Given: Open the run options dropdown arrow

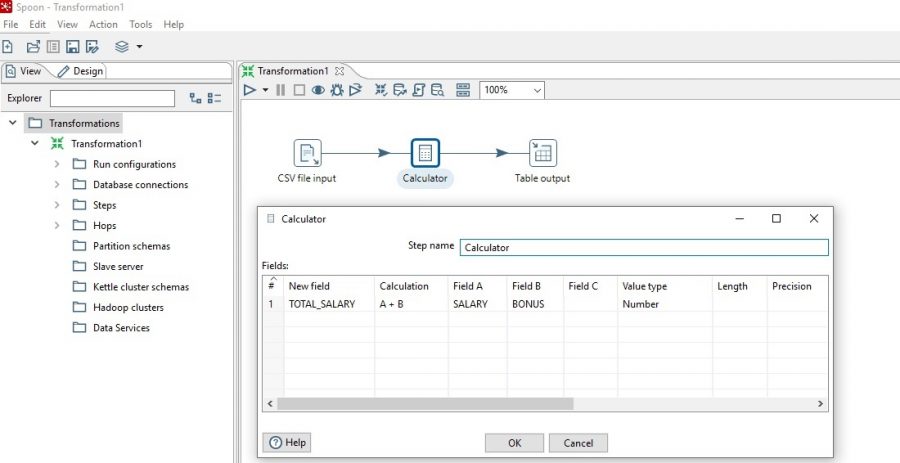Looking at the screenshot, I should pyautogui.click(x=265, y=90).
